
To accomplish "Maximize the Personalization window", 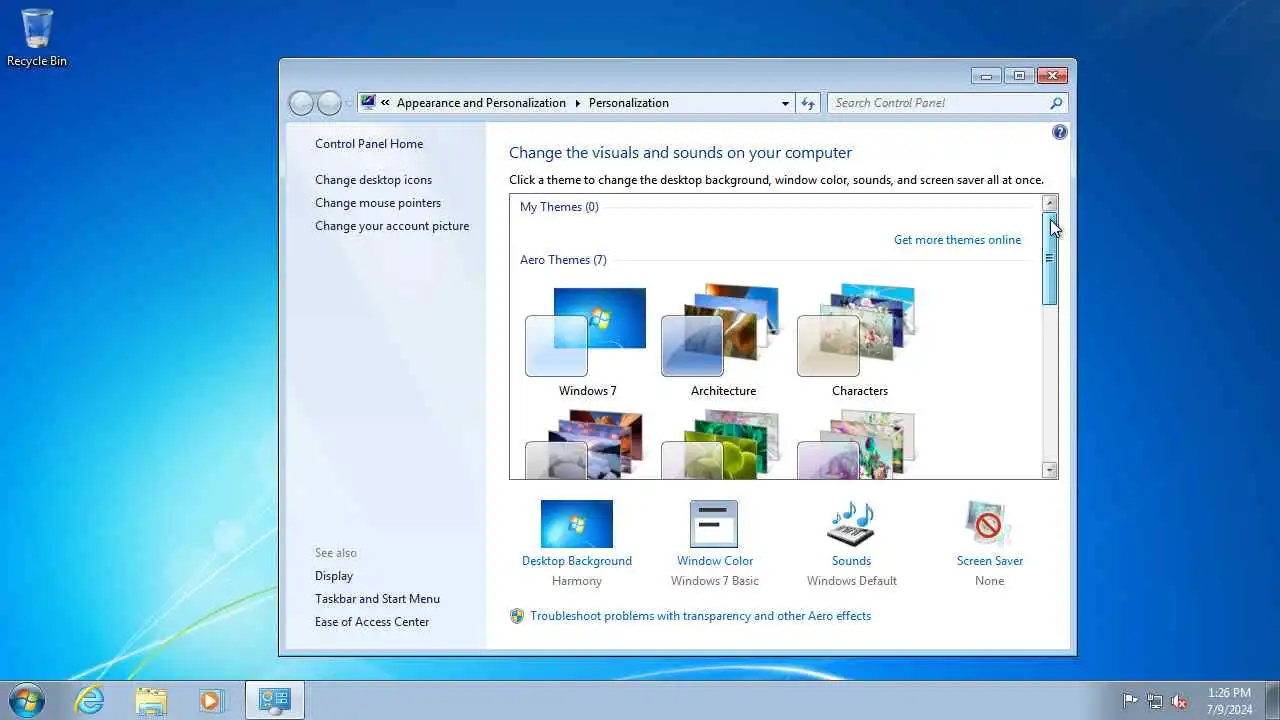I will [1019, 76].
